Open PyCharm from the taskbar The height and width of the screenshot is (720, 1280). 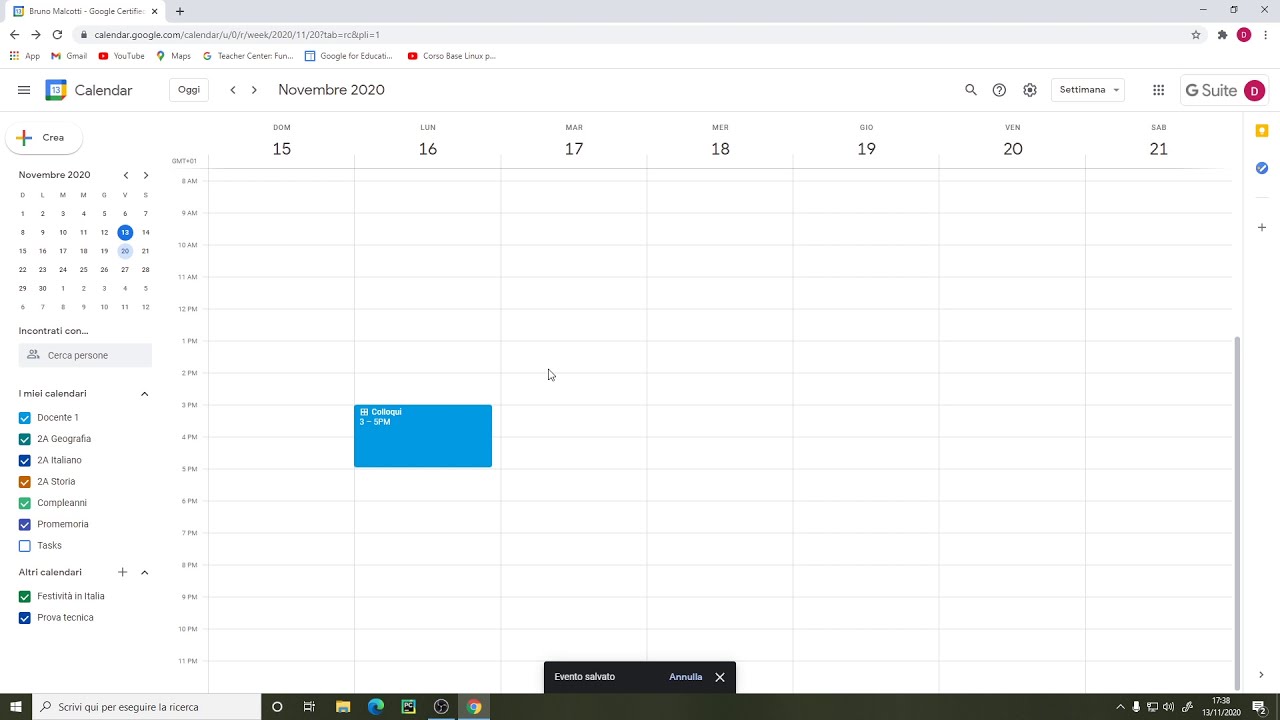click(x=408, y=707)
